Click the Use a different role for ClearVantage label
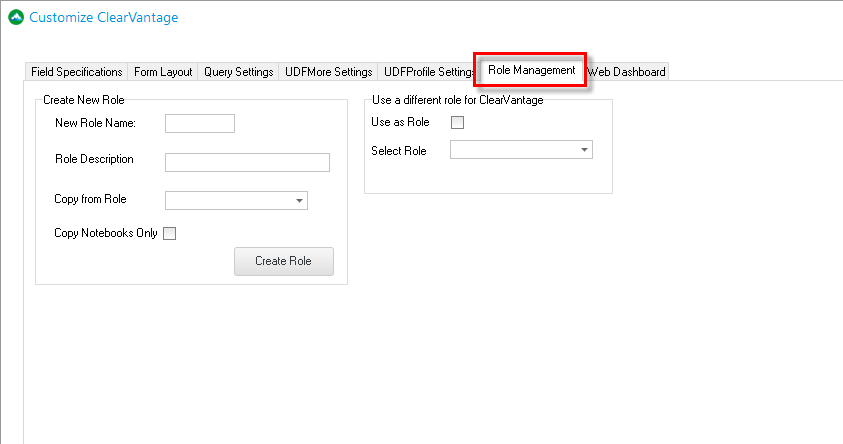This screenshot has width=843, height=444. (x=458, y=100)
